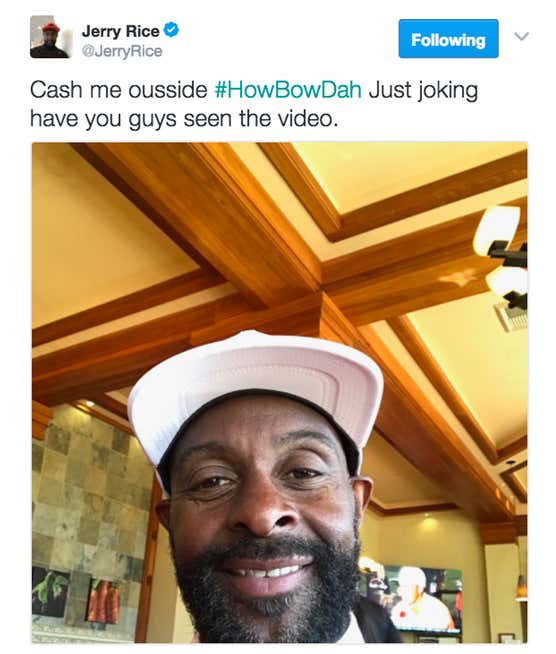Toggle the blue Following button
Viewport: 556px width, 654px height.
[x=448, y=39]
